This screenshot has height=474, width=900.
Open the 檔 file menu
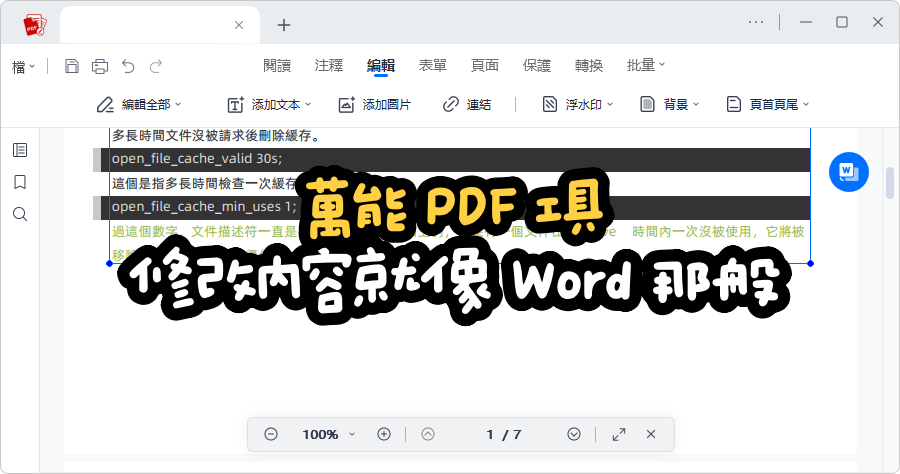24,67
